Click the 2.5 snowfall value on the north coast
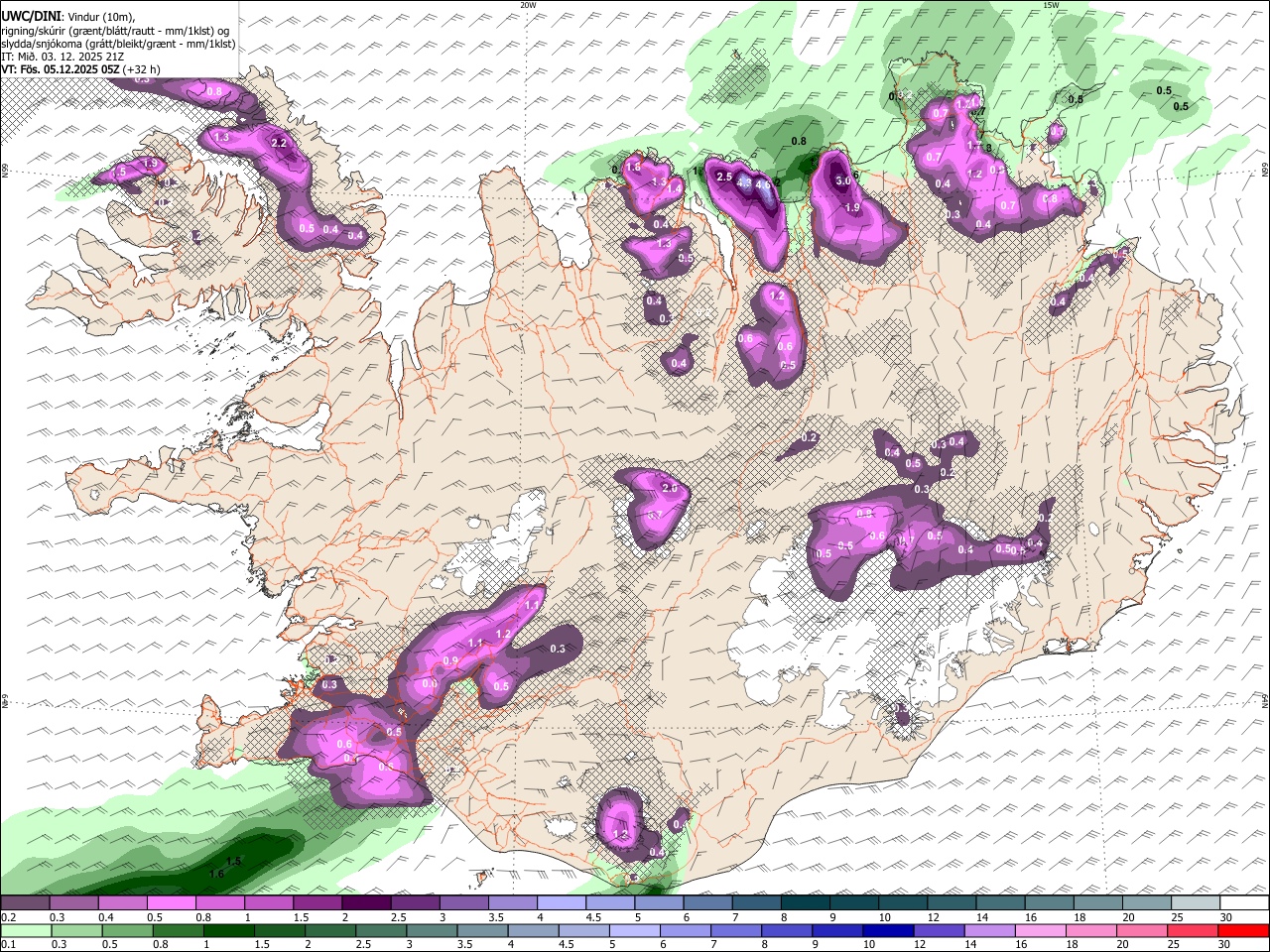 [724, 177]
